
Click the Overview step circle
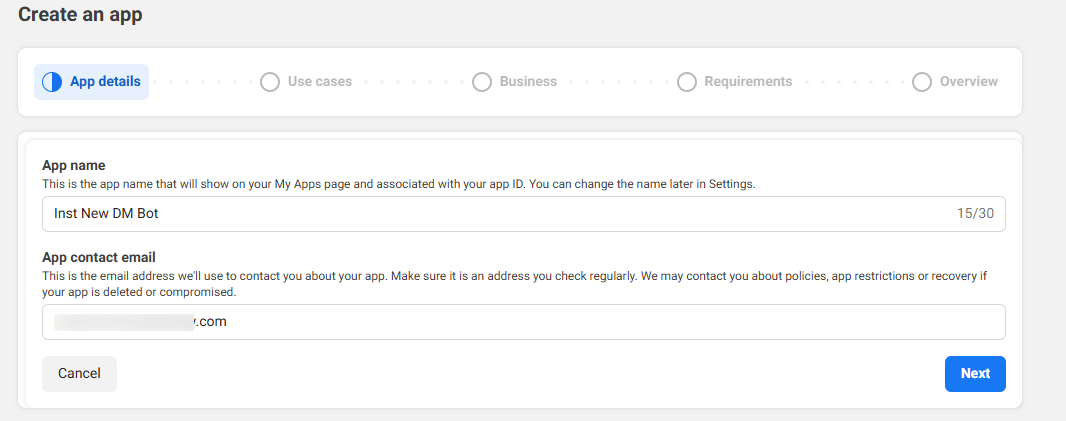click(x=922, y=82)
